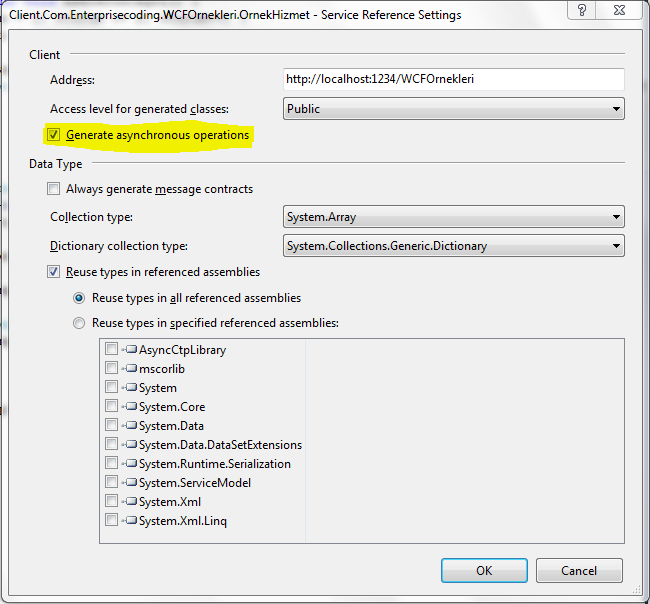
Task: Check the System.ServiceModel checkbox
Action: pos(112,482)
